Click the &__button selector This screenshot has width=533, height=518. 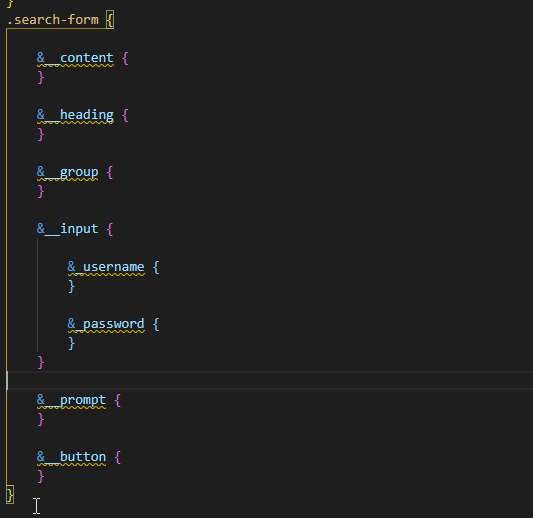point(71,457)
